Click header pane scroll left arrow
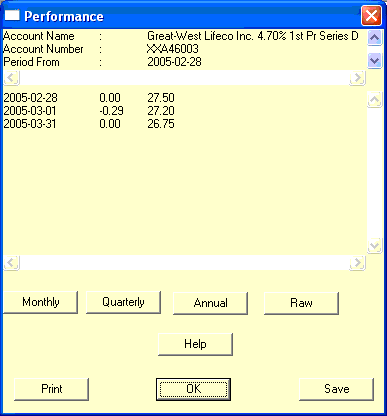Image resolution: width=387 pixels, height=416 pixels. [11, 78]
